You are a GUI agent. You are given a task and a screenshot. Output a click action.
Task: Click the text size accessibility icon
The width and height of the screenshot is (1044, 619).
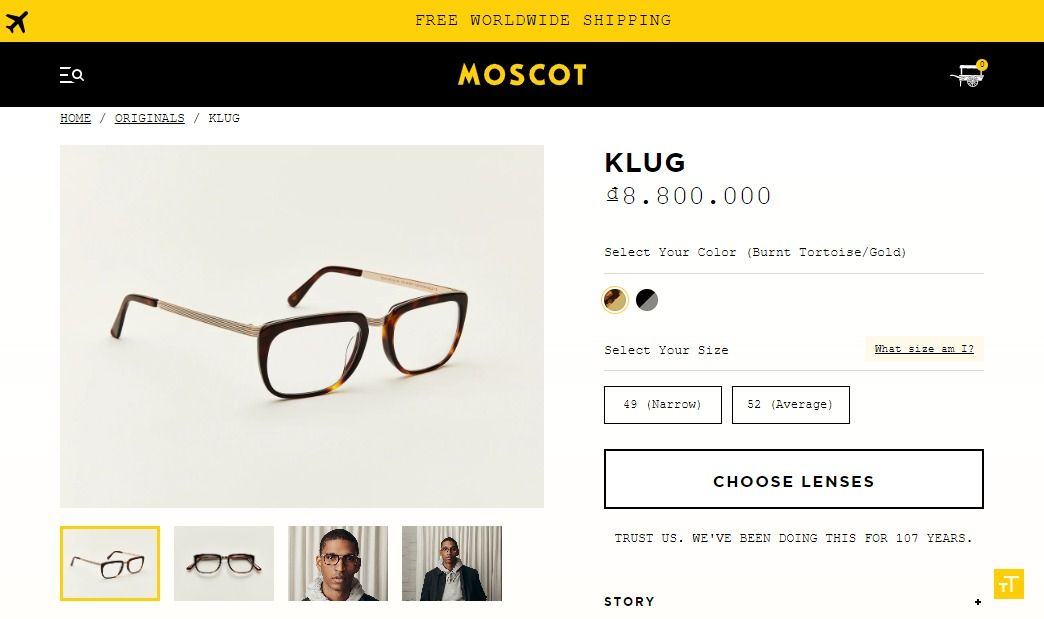click(1008, 584)
